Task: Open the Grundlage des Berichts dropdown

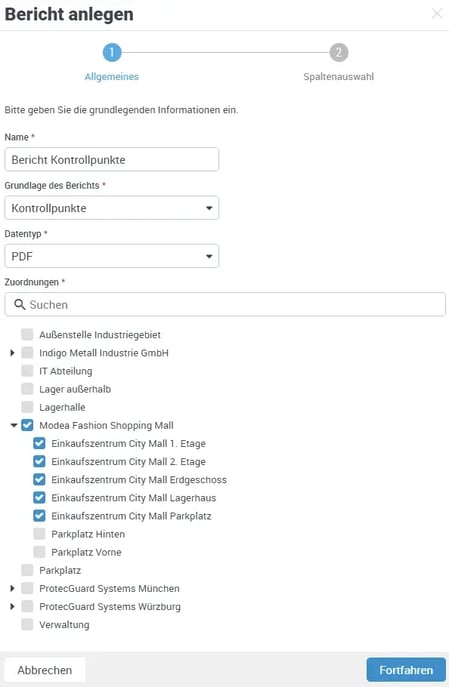Action: click(112, 208)
